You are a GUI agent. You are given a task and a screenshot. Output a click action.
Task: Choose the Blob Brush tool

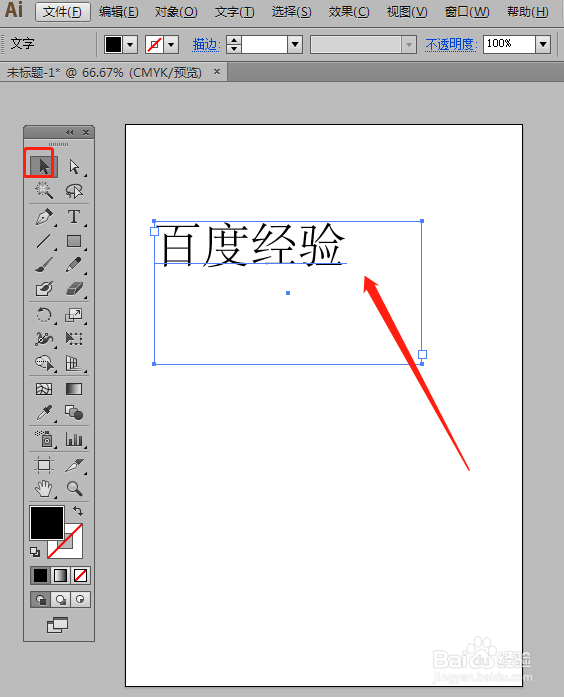(x=44, y=289)
